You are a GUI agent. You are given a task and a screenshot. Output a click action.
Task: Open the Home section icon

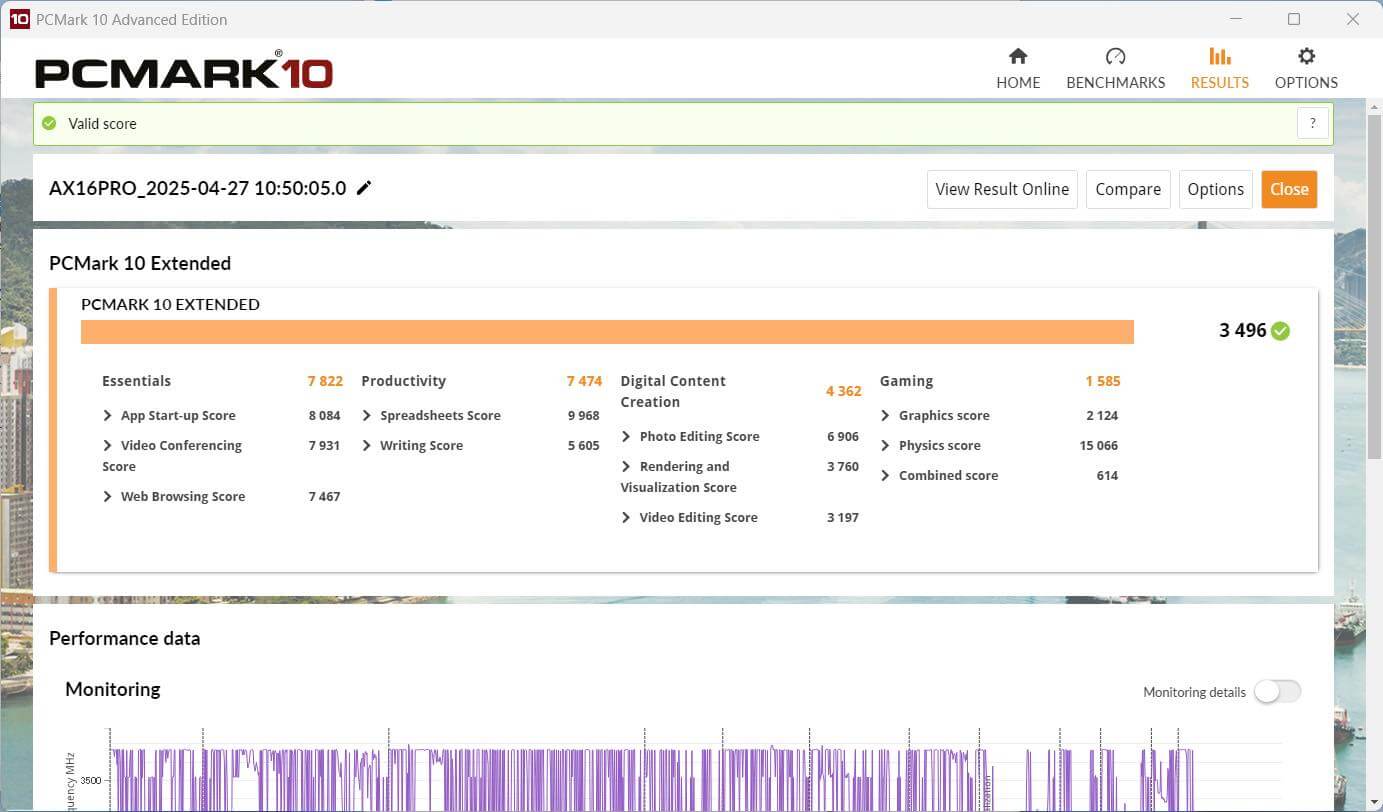click(x=1018, y=56)
